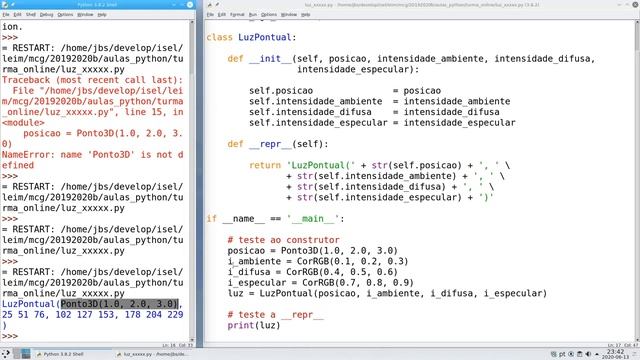
Task: Click 'class LuzPontual:' in editor
Action: 251,37
